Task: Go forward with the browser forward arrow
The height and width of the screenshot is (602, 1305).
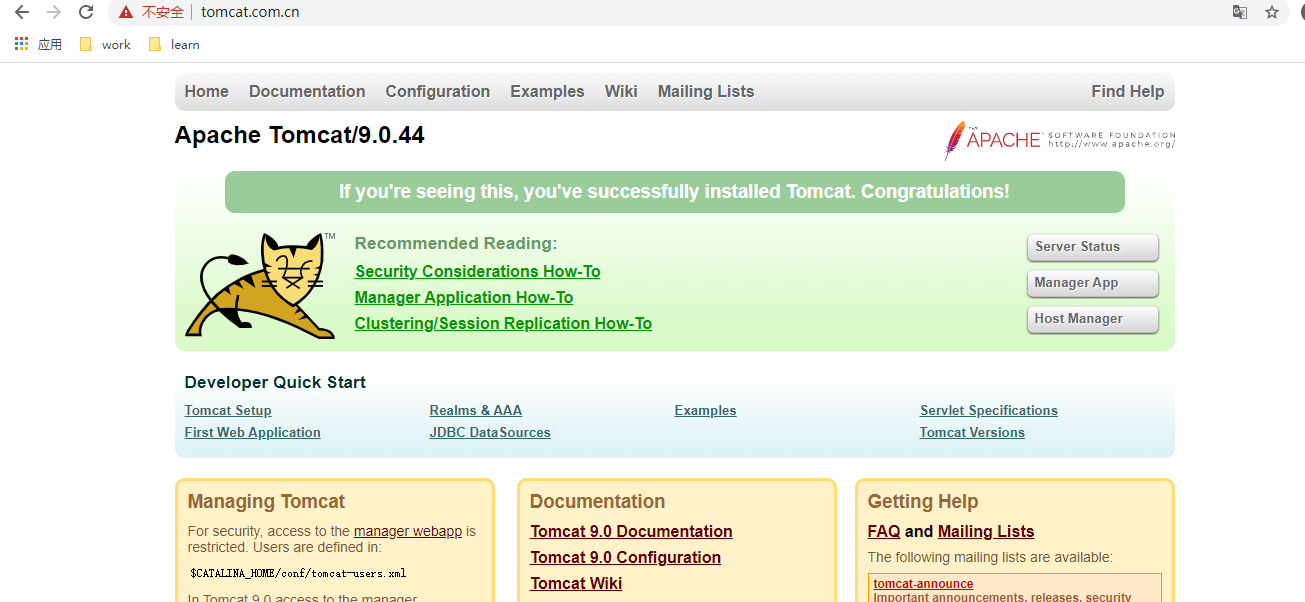Action: [54, 12]
